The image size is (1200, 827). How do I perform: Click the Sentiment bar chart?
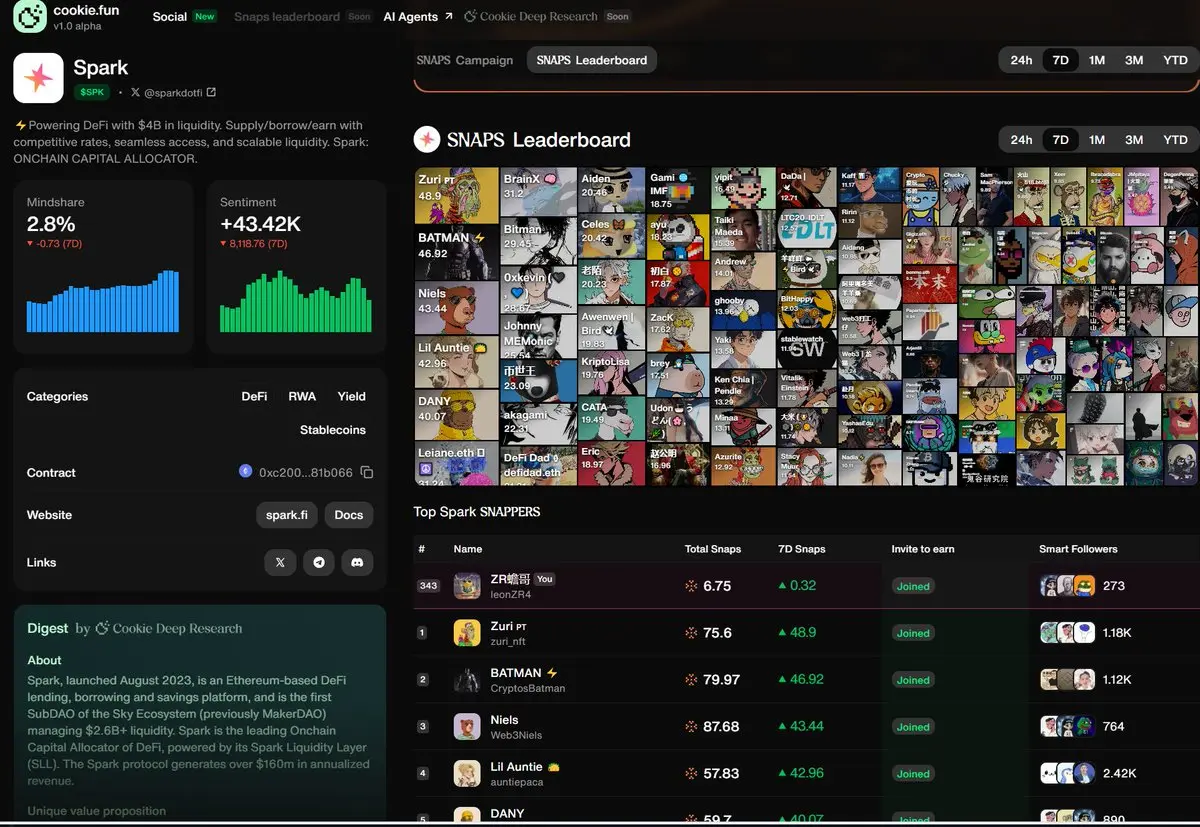point(296,301)
